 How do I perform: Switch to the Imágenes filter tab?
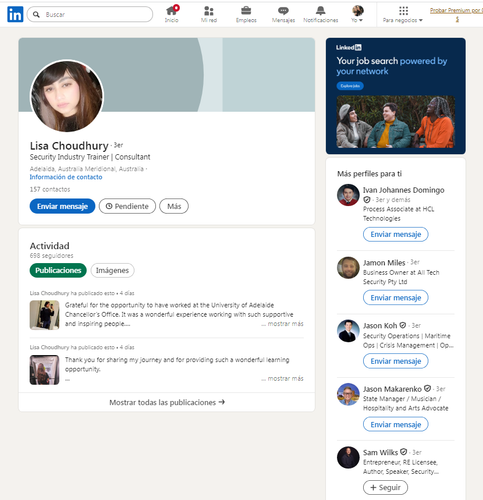(x=112, y=270)
